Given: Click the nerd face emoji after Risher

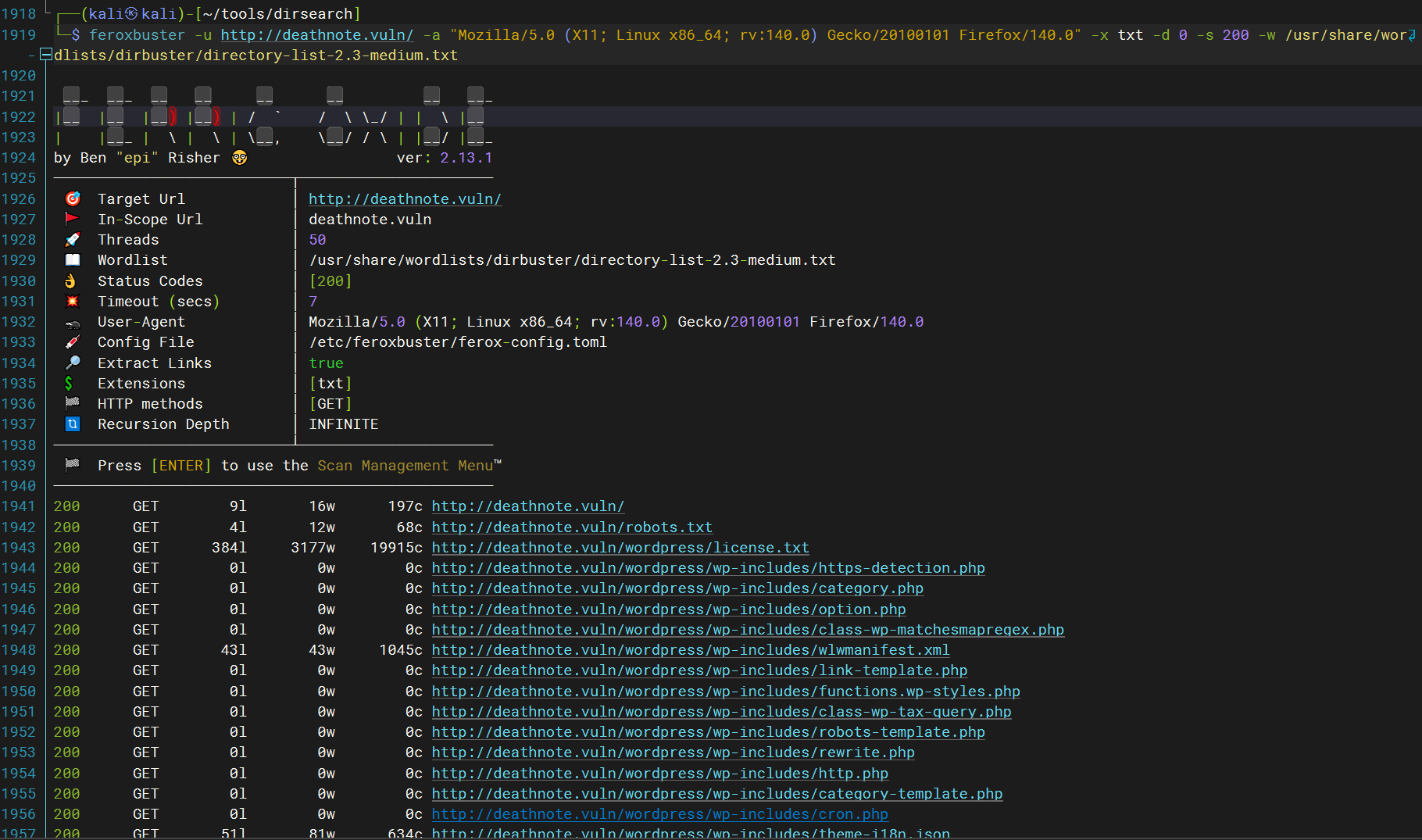Looking at the screenshot, I should 239,158.
